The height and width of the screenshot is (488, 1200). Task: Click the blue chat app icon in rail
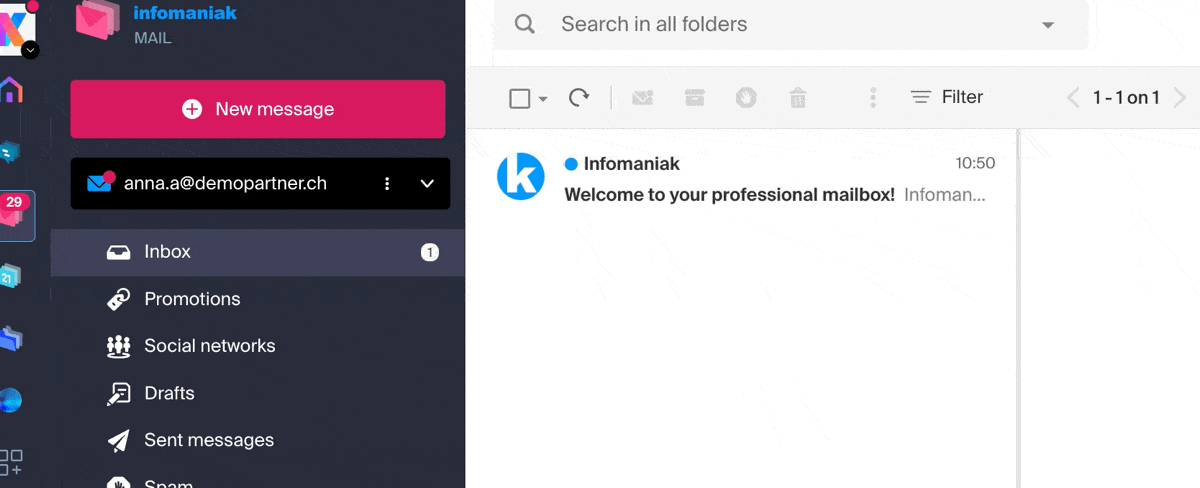click(x=10, y=152)
